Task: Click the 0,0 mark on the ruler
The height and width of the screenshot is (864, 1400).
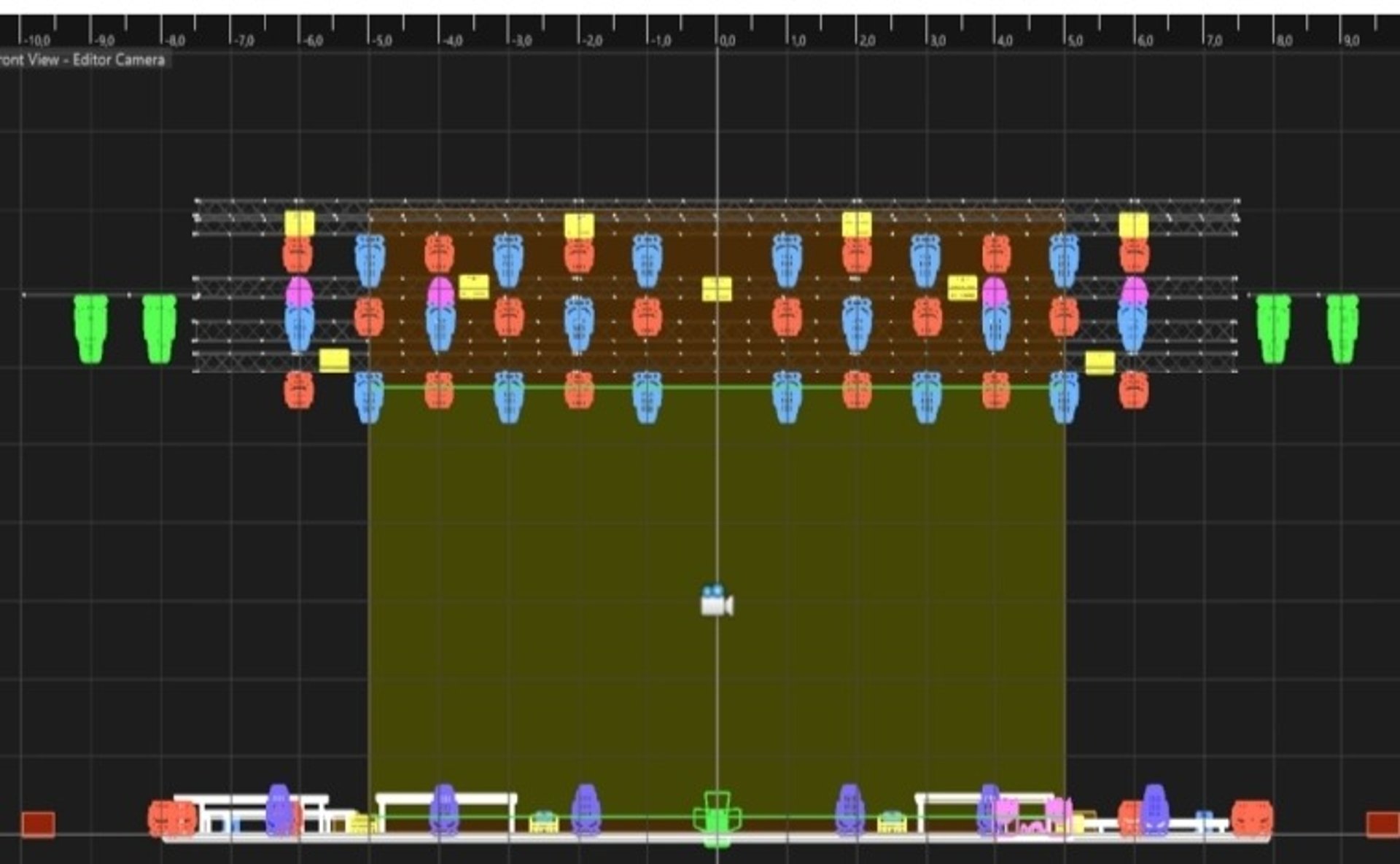Action: pyautogui.click(x=728, y=42)
